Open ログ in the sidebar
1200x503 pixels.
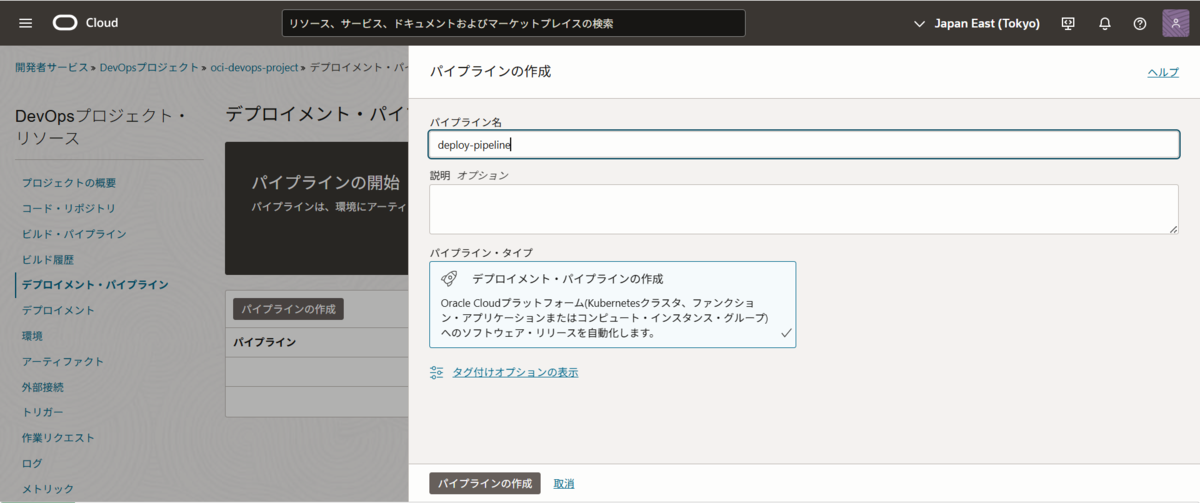tap(33, 463)
